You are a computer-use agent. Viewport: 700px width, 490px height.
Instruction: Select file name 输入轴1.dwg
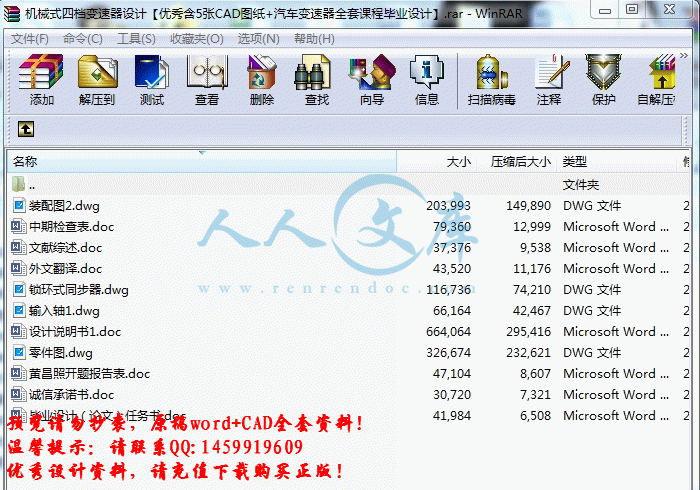tap(64, 311)
